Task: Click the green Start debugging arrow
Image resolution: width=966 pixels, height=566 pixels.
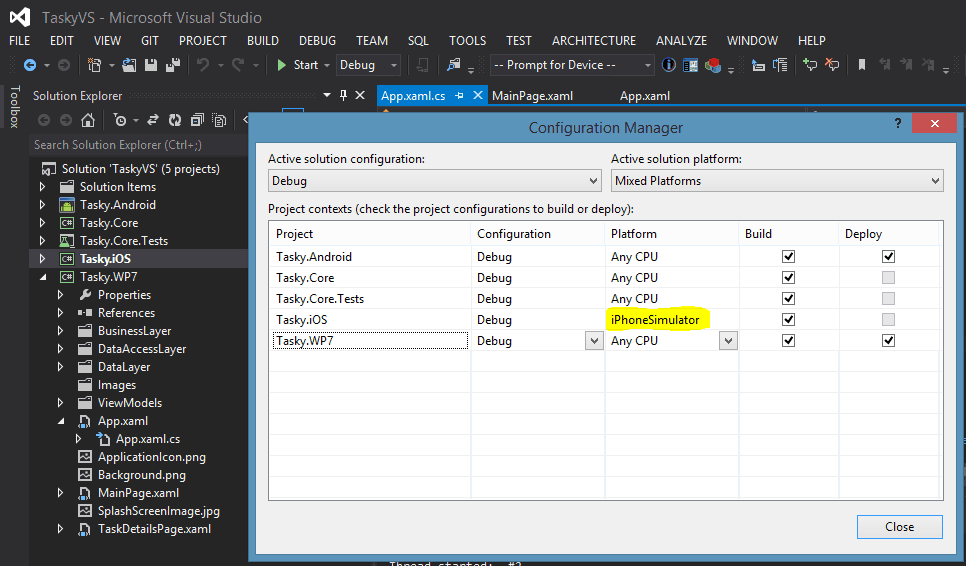Action: 282,65
